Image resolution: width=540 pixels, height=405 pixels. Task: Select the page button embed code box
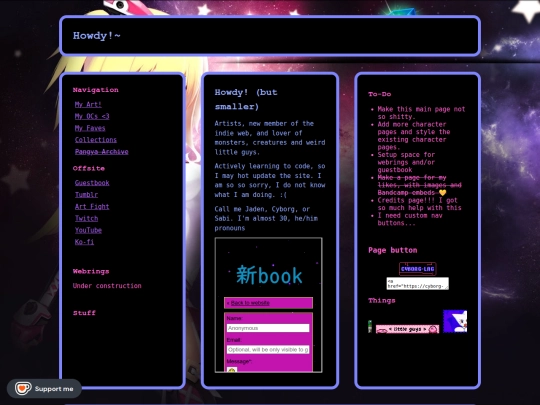[x=417, y=283]
